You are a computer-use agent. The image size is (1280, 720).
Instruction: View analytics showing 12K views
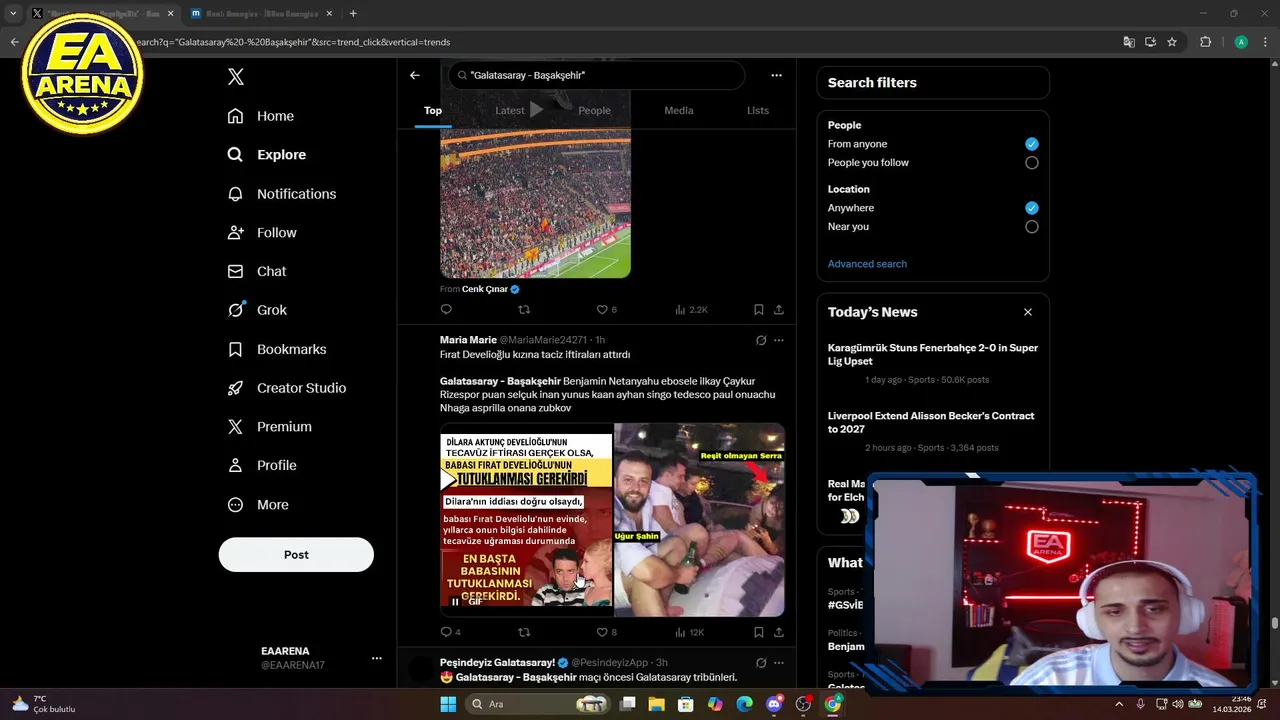[690, 632]
